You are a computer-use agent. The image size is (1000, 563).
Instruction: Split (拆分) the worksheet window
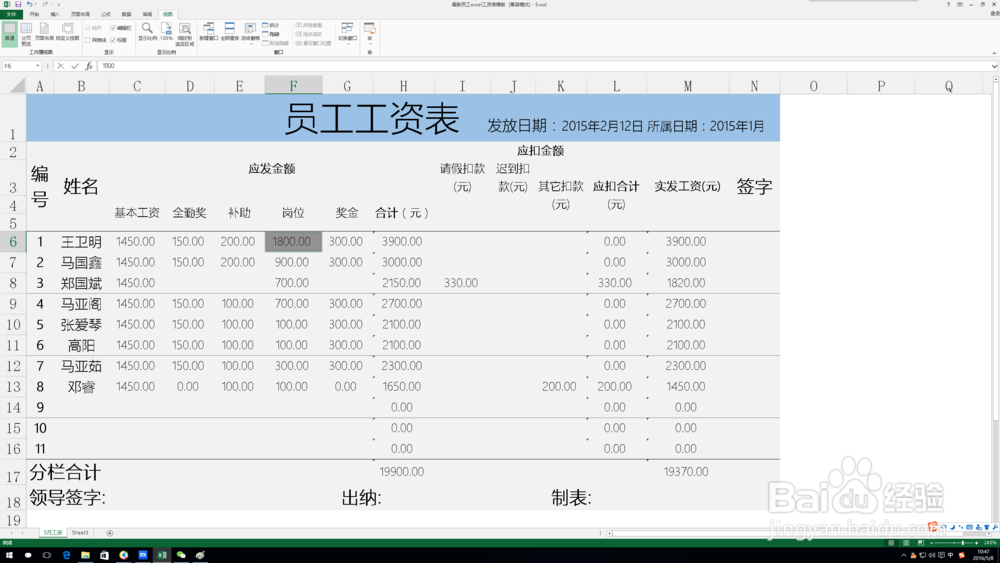(271, 26)
